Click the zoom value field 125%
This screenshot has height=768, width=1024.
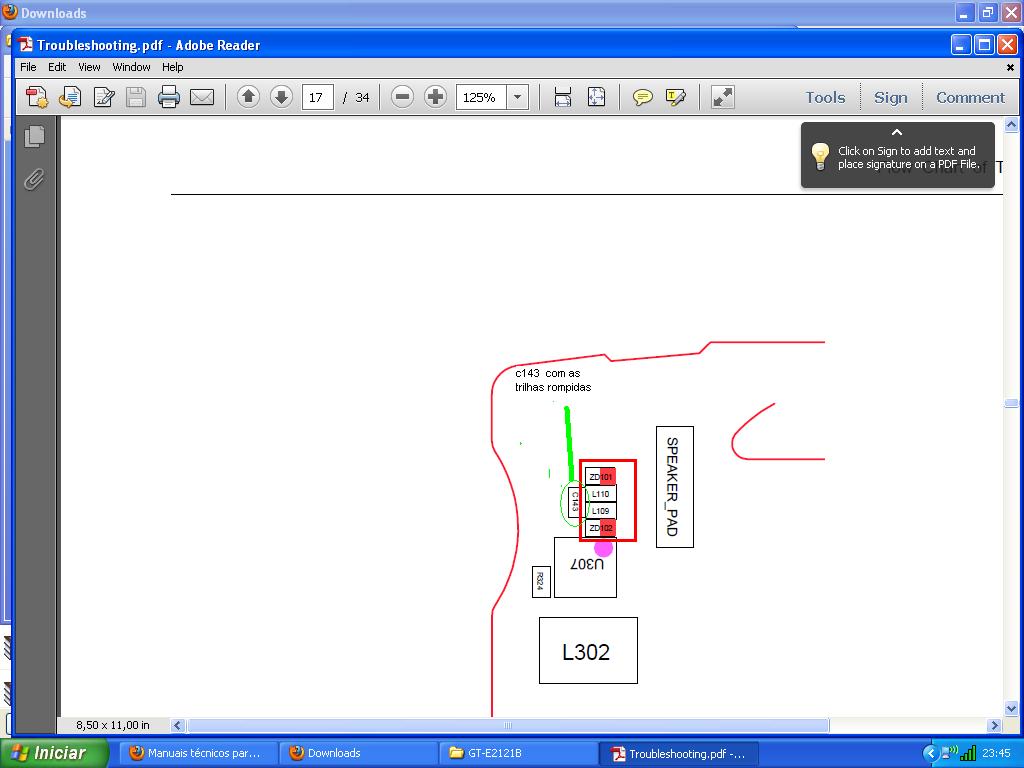pyautogui.click(x=481, y=97)
